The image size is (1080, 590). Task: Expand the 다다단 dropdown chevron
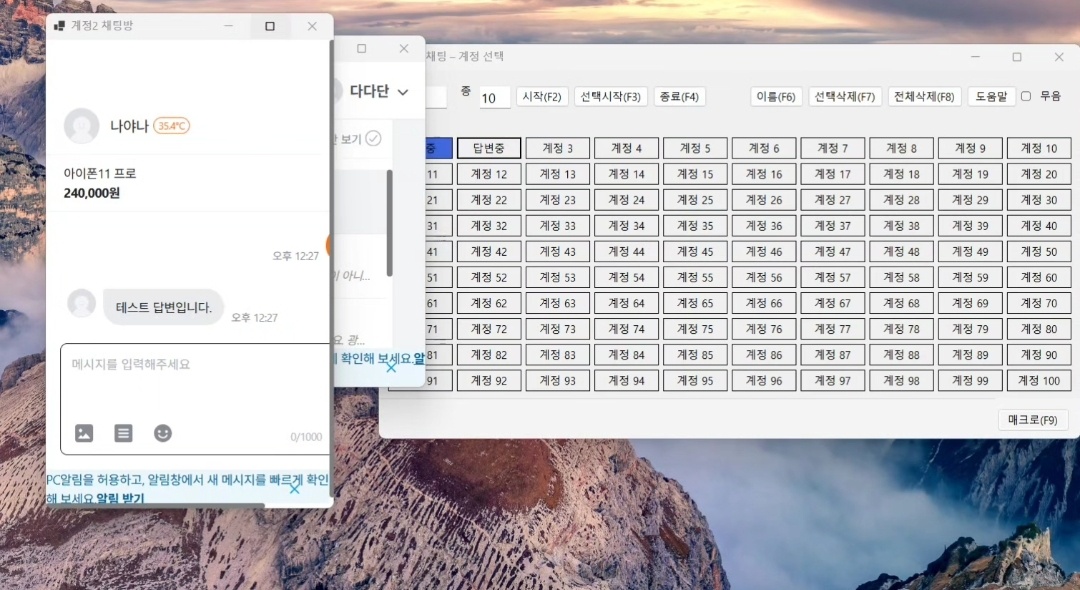403,92
